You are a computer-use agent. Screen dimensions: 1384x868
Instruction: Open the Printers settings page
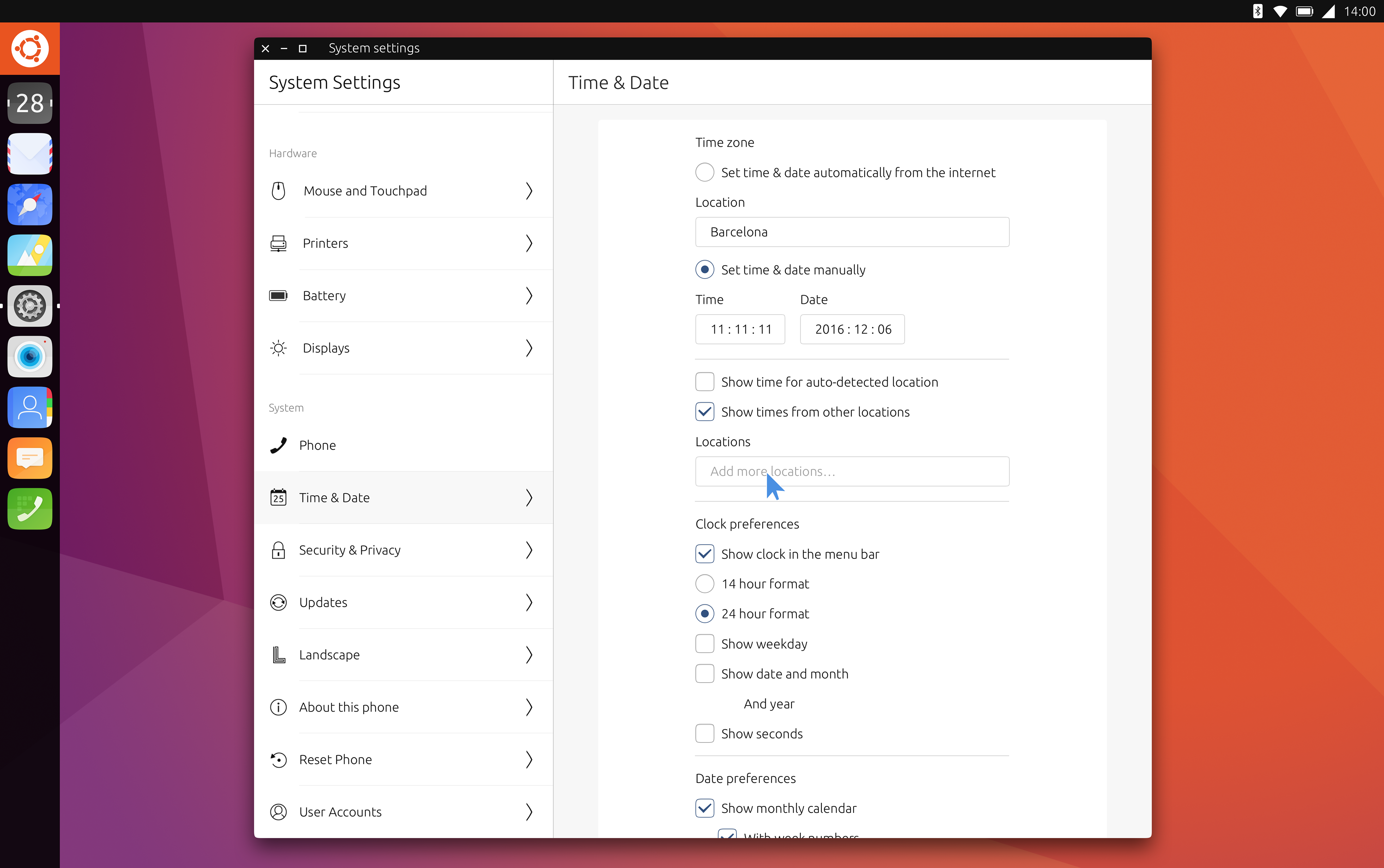[404, 243]
